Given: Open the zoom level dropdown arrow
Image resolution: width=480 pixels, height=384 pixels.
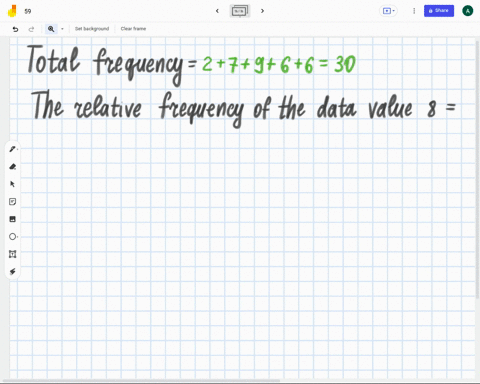Looking at the screenshot, I should coord(62,29).
